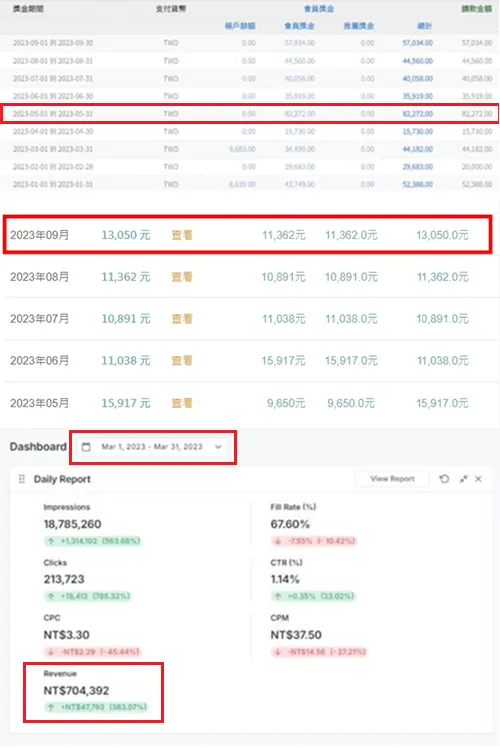
Task: Click 9,683.00 account balance in March row
Action: 242,149
